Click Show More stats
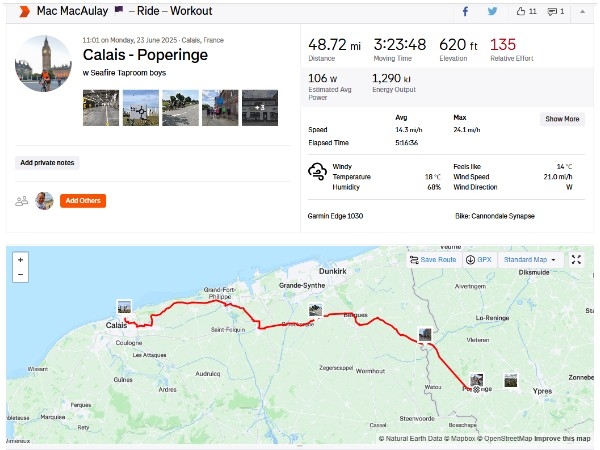 pos(562,119)
